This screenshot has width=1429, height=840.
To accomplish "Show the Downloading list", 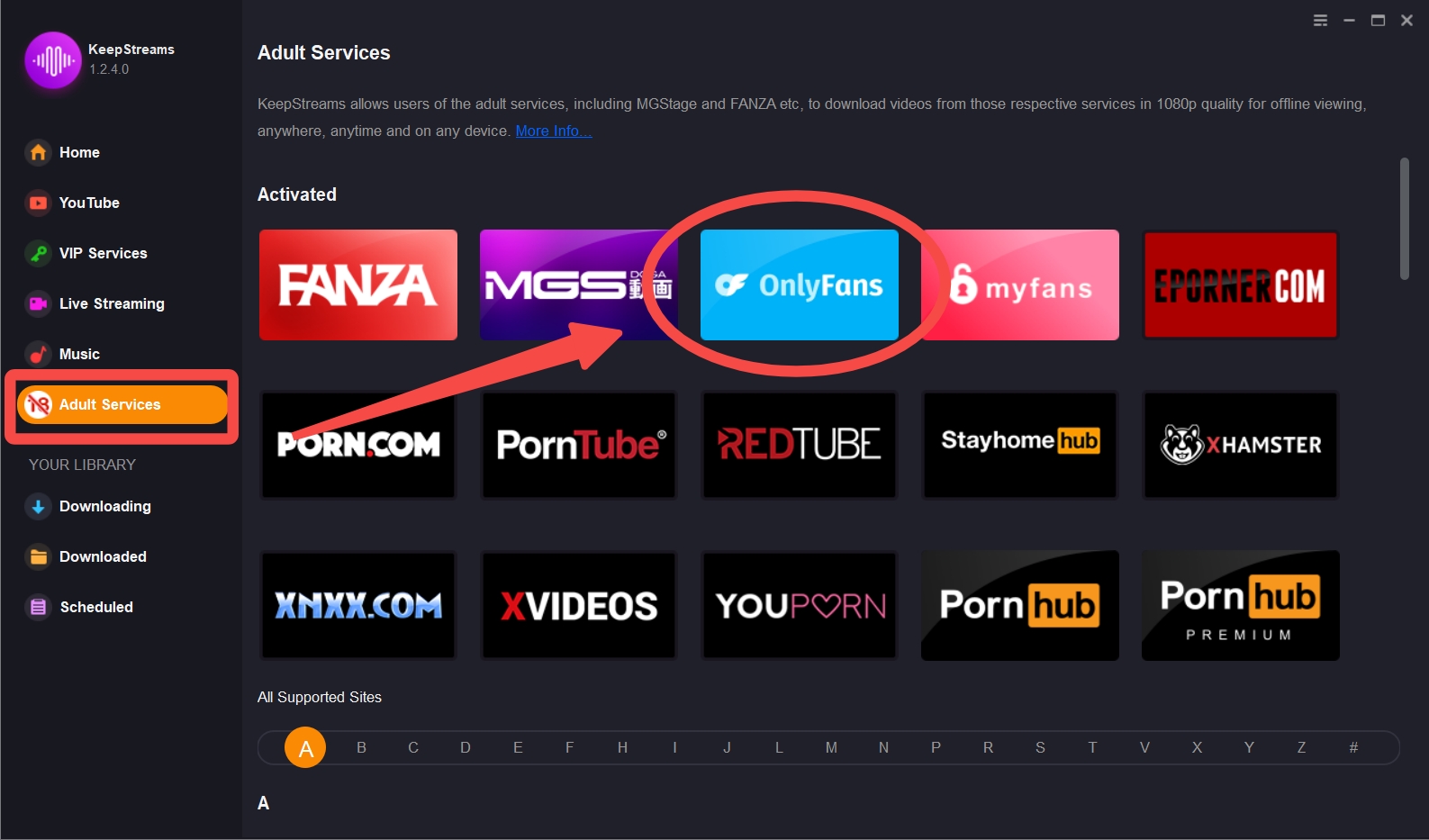I will pyautogui.click(x=88, y=506).
